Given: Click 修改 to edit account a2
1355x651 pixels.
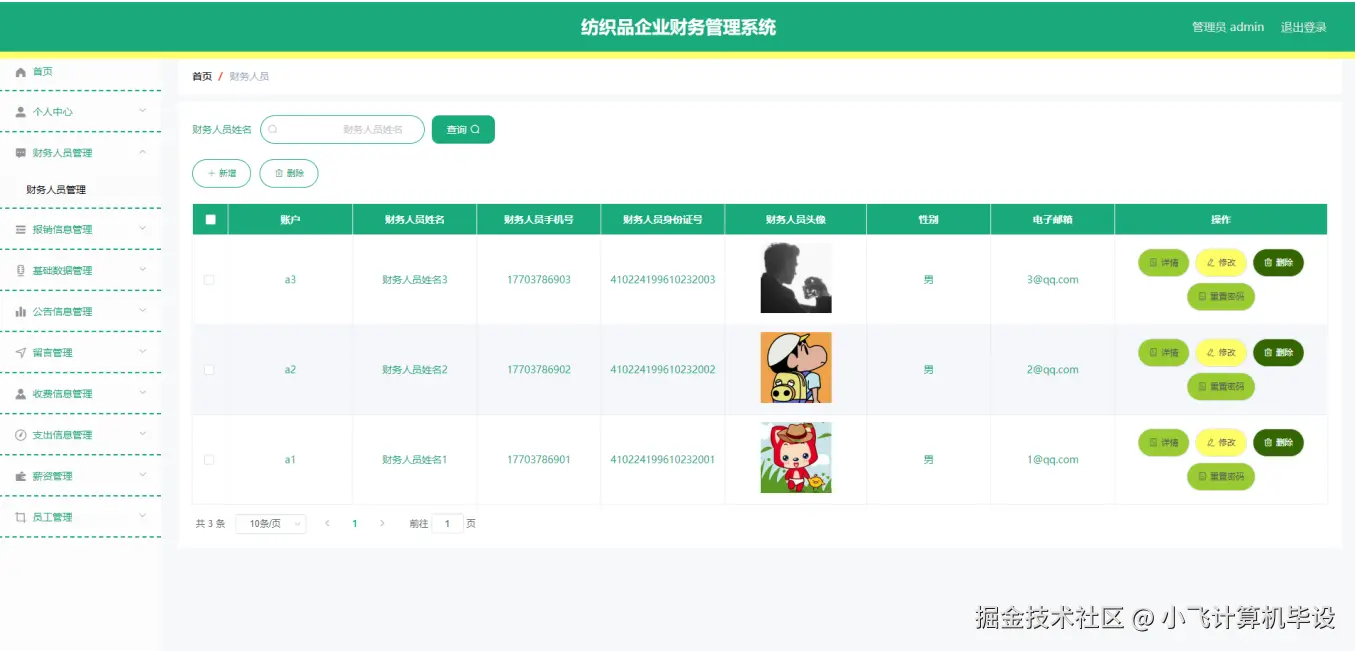Looking at the screenshot, I should (1220, 352).
